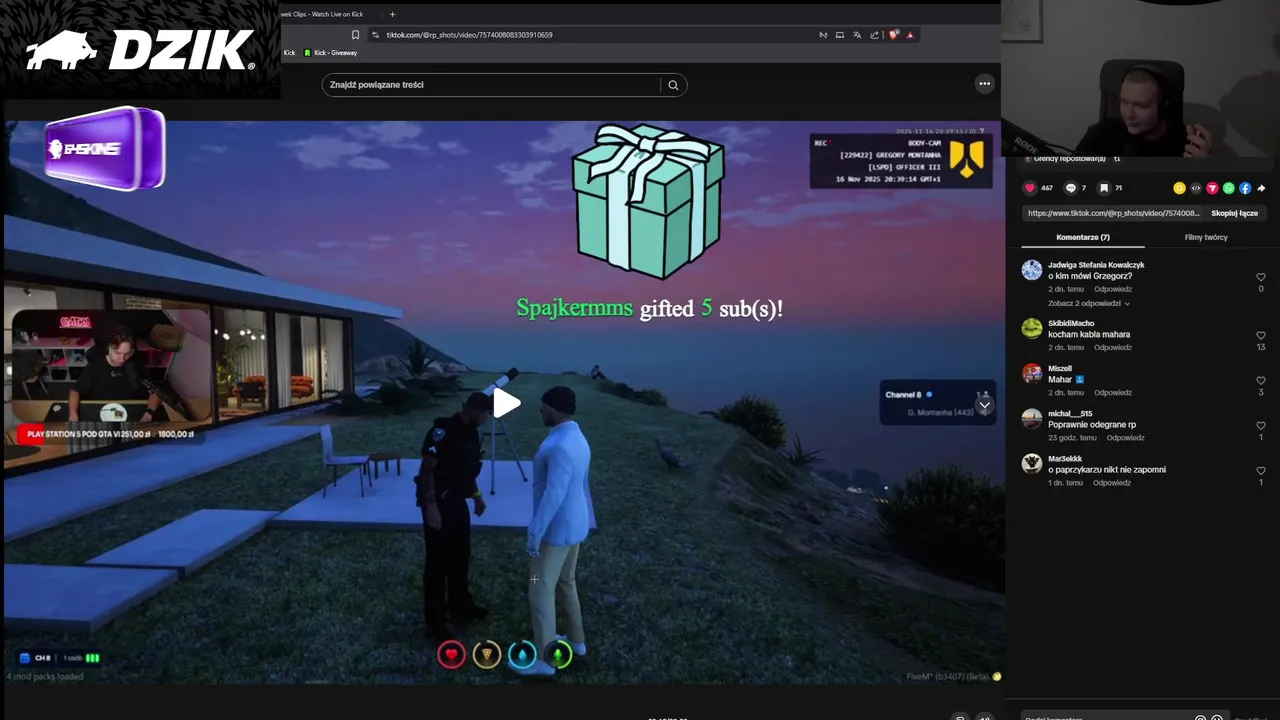Open Miszell's profile avatar
Image resolution: width=1280 pixels, height=720 pixels.
[1032, 373]
